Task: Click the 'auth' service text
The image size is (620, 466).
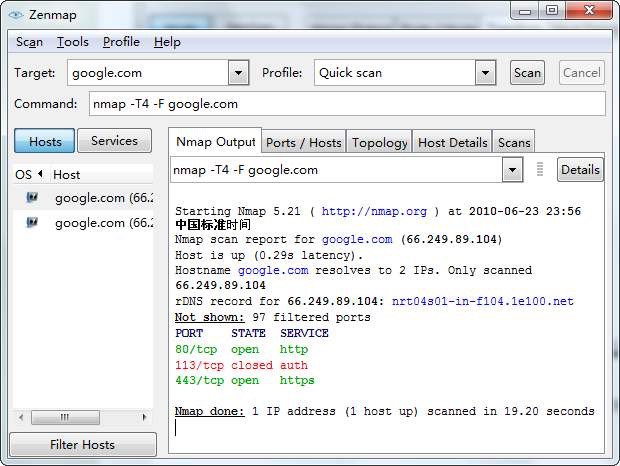Action: (x=294, y=365)
